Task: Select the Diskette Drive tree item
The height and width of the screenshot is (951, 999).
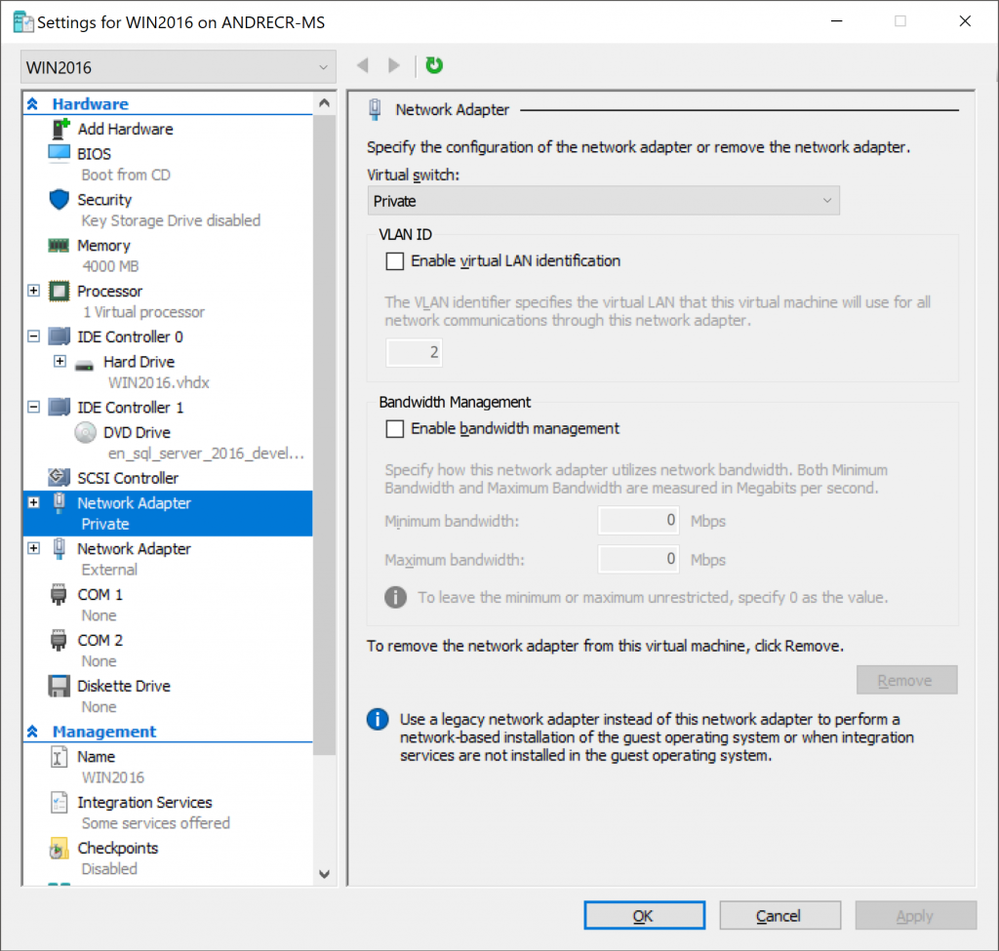Action: [x=124, y=686]
